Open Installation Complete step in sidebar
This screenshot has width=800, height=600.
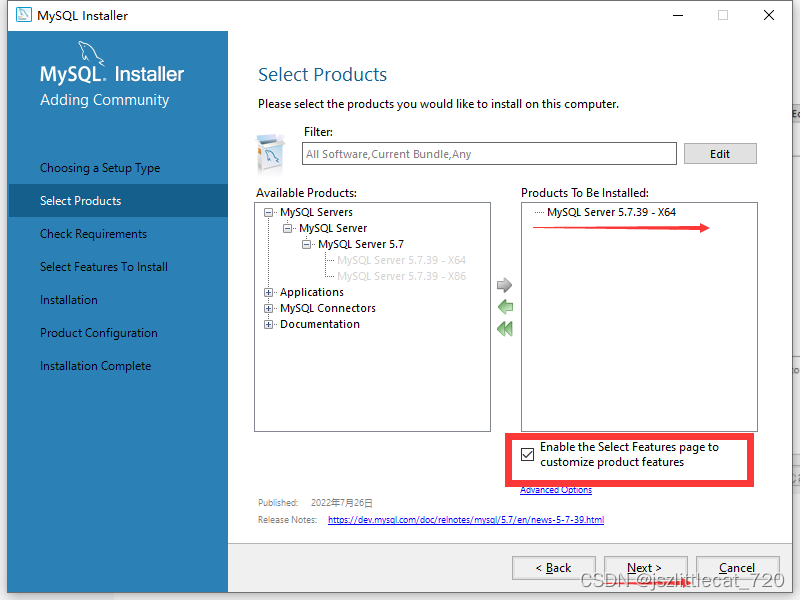click(95, 366)
